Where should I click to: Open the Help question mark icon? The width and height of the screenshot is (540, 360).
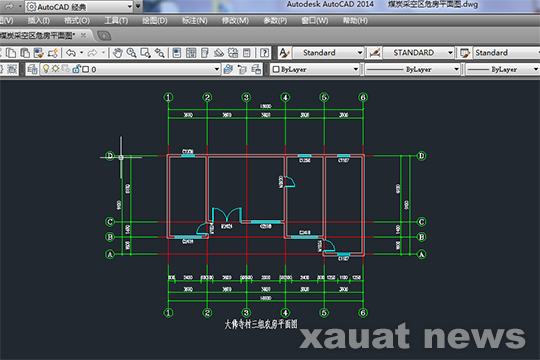pos(264,53)
